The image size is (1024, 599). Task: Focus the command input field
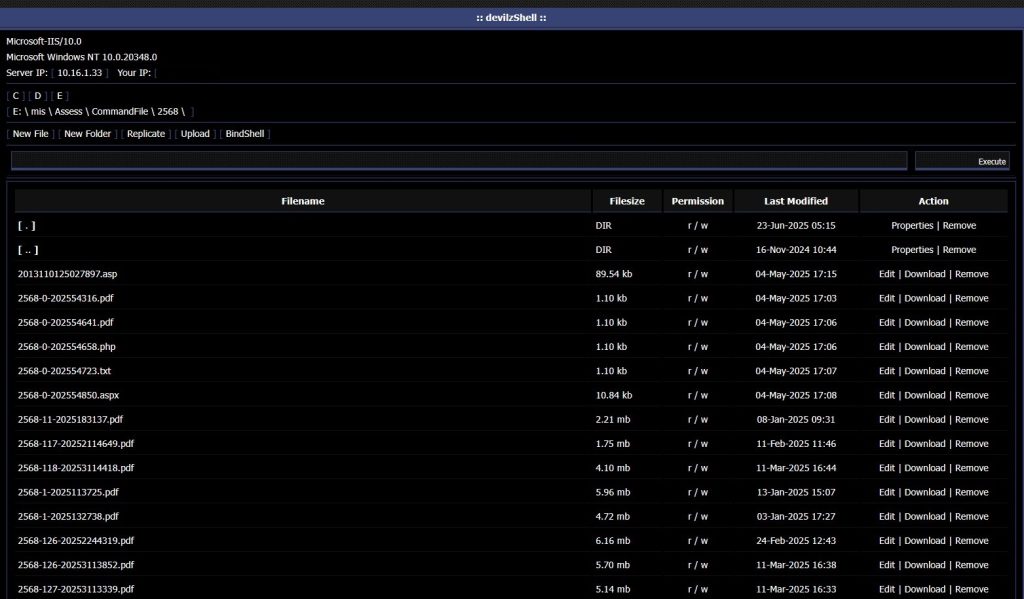(x=459, y=160)
